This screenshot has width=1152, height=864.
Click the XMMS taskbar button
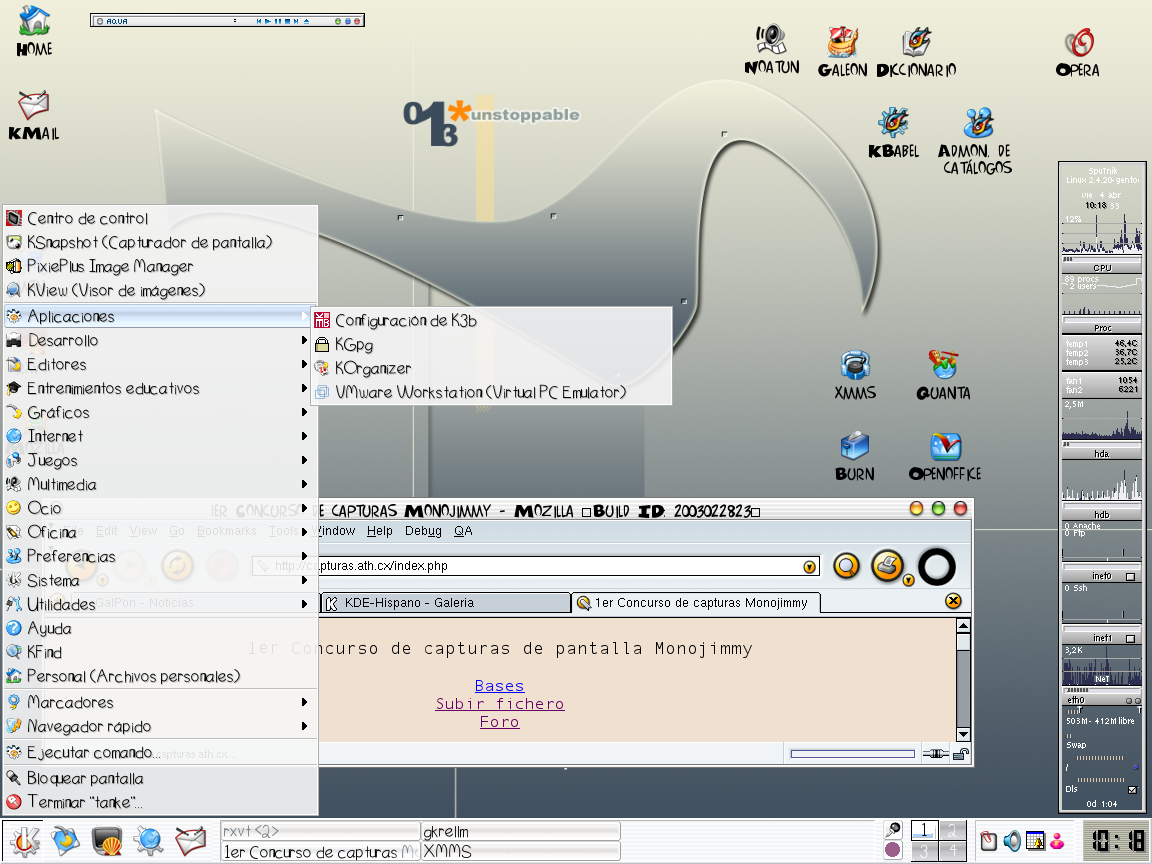pyautogui.click(x=521, y=852)
